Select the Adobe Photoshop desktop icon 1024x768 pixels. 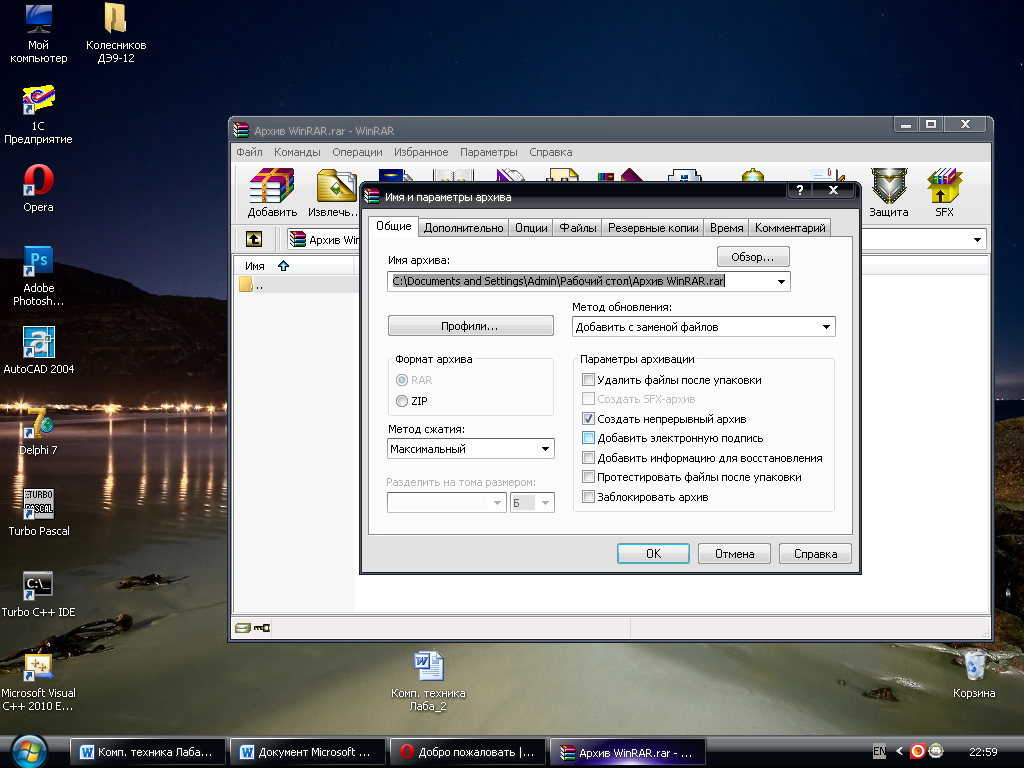pyautogui.click(x=39, y=276)
